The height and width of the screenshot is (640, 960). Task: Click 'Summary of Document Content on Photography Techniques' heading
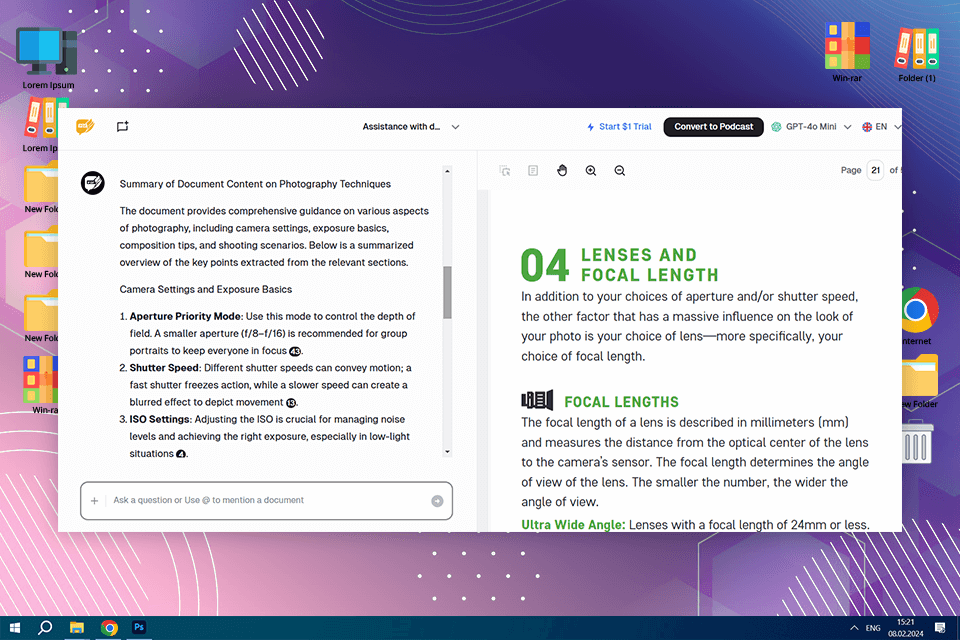pyautogui.click(x=255, y=184)
